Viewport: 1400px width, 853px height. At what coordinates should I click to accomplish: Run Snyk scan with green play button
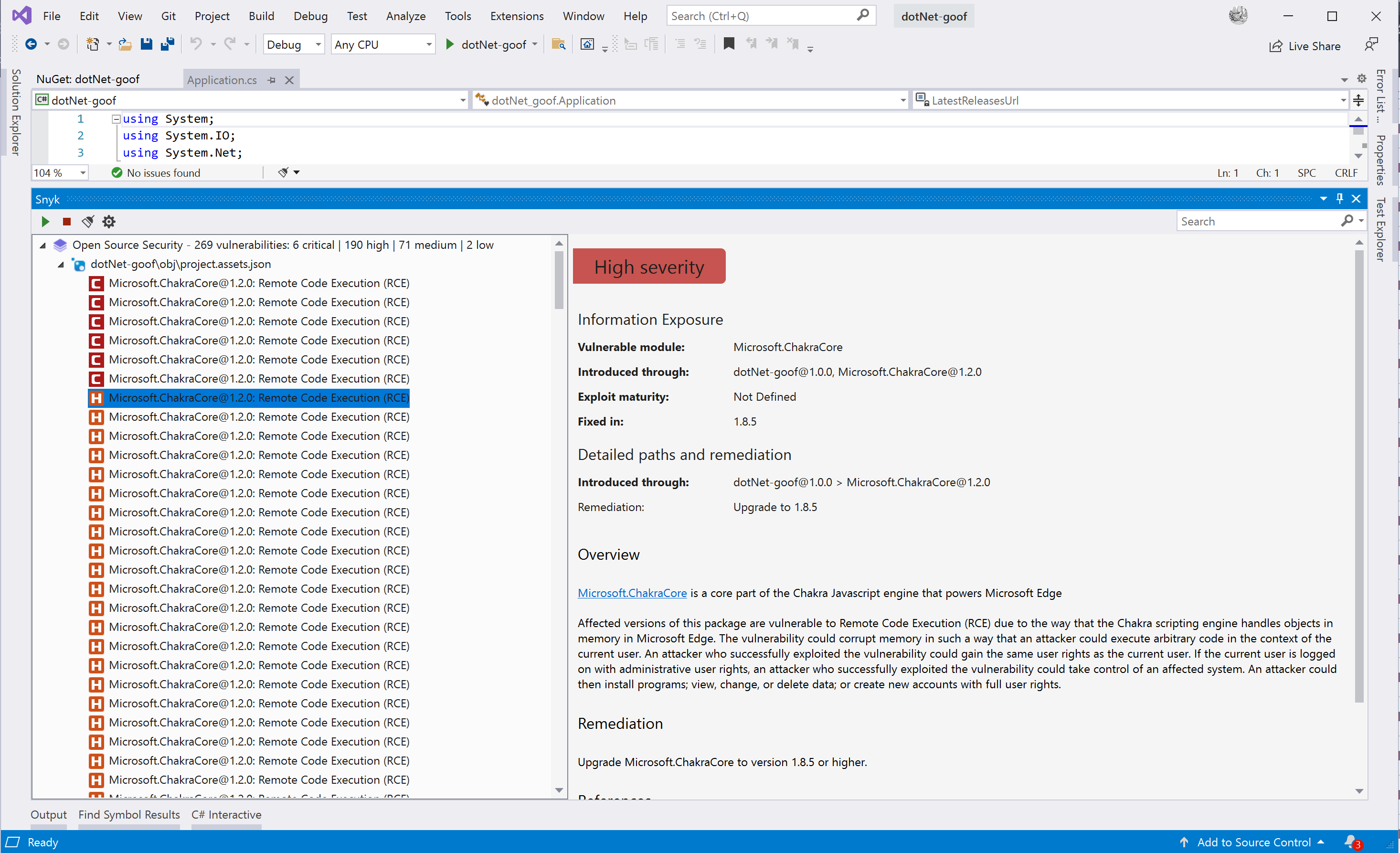click(45, 222)
